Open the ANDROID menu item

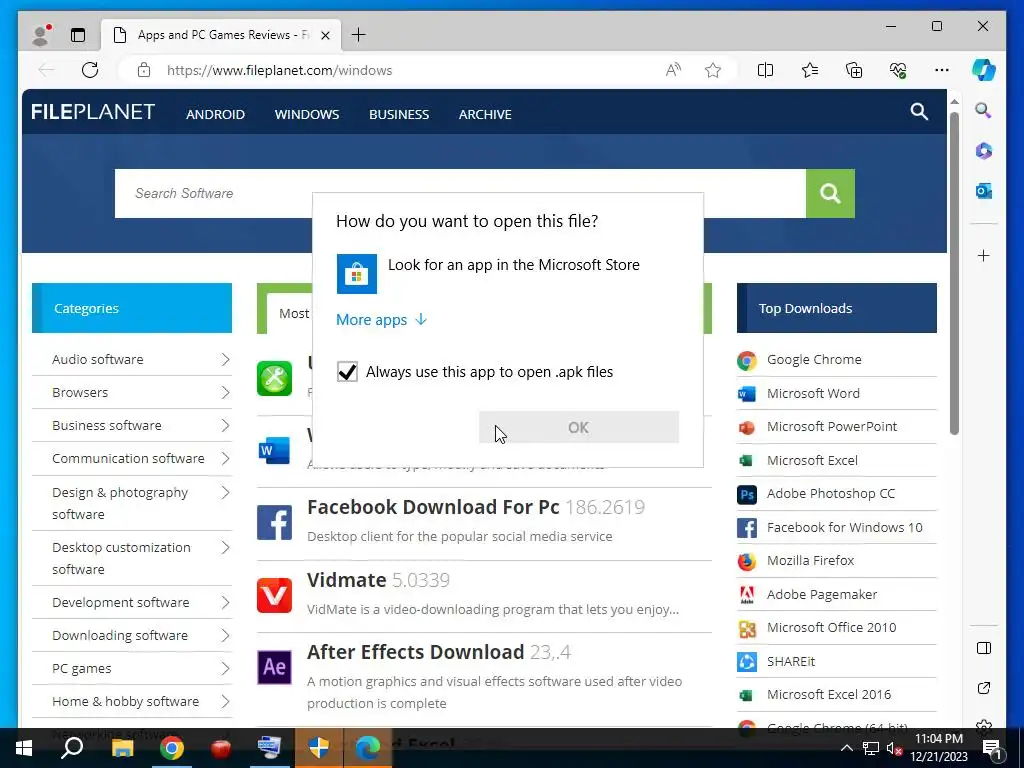[x=216, y=114]
